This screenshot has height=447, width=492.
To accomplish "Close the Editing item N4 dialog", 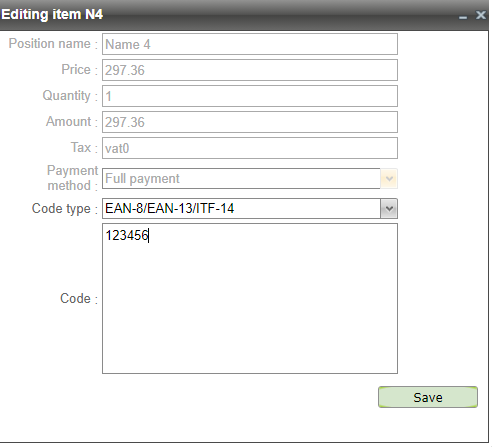I will 481,15.
